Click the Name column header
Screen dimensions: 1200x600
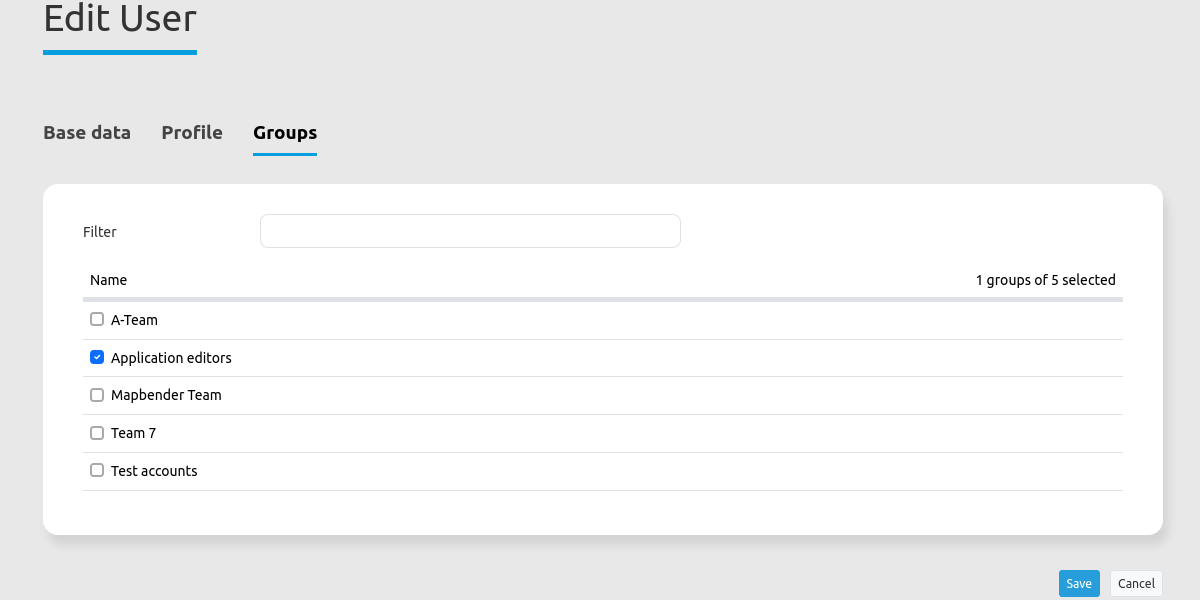[x=108, y=280]
